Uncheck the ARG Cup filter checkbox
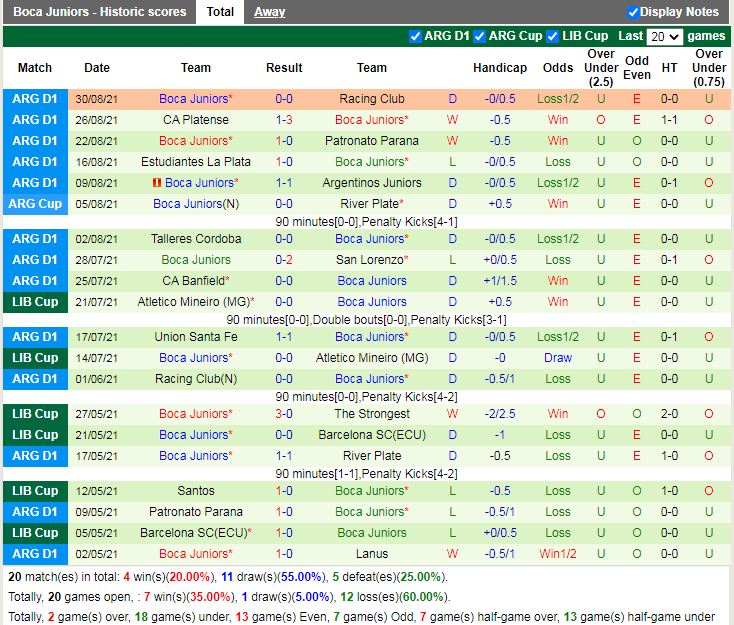The width and height of the screenshot is (734, 625). point(480,36)
